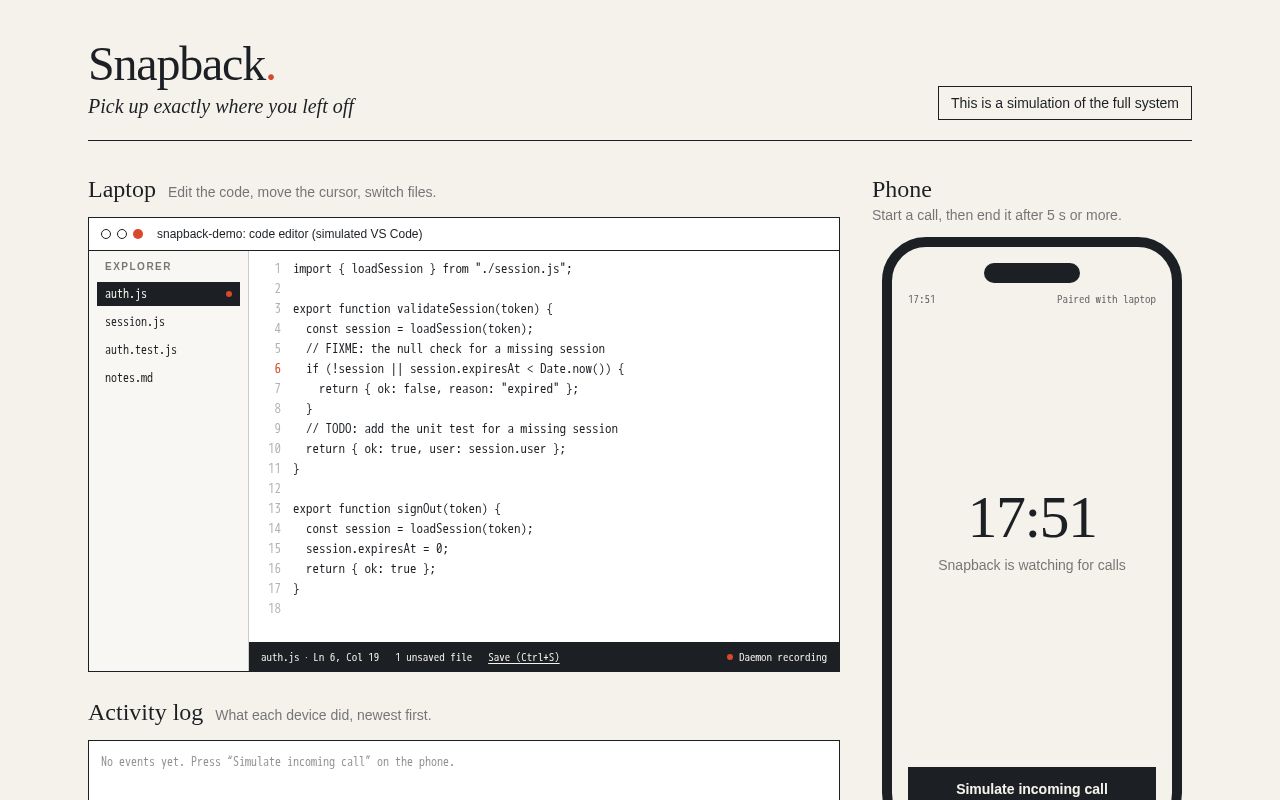Click the EXPLORER panel heading
1280x800 pixels.
pos(138,266)
